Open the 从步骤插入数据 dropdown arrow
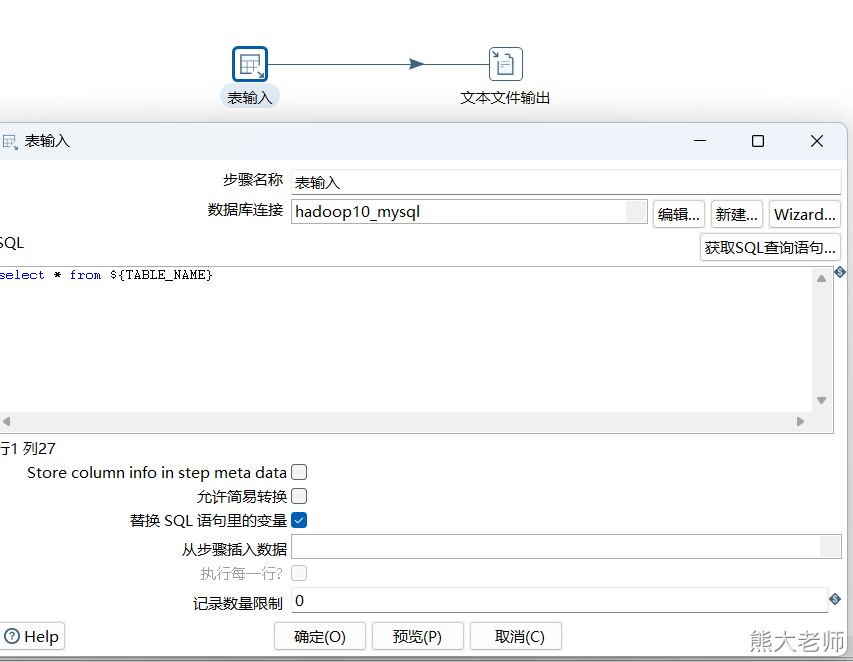 point(830,547)
